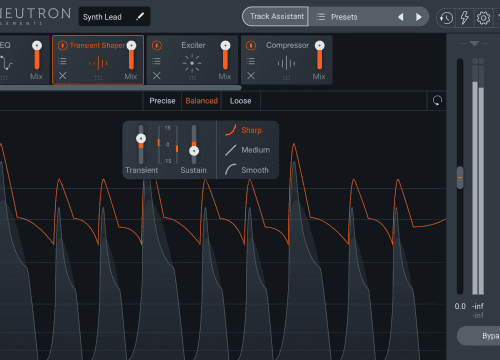This screenshot has height=360, width=500.
Task: Open the undo history clock icon
Action: (446, 18)
